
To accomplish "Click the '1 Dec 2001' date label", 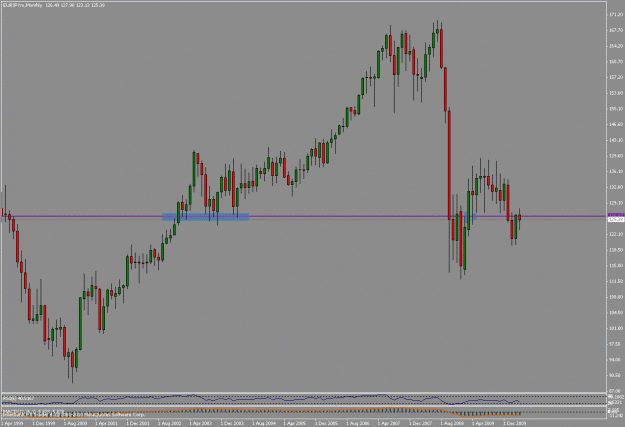I will [138, 423].
